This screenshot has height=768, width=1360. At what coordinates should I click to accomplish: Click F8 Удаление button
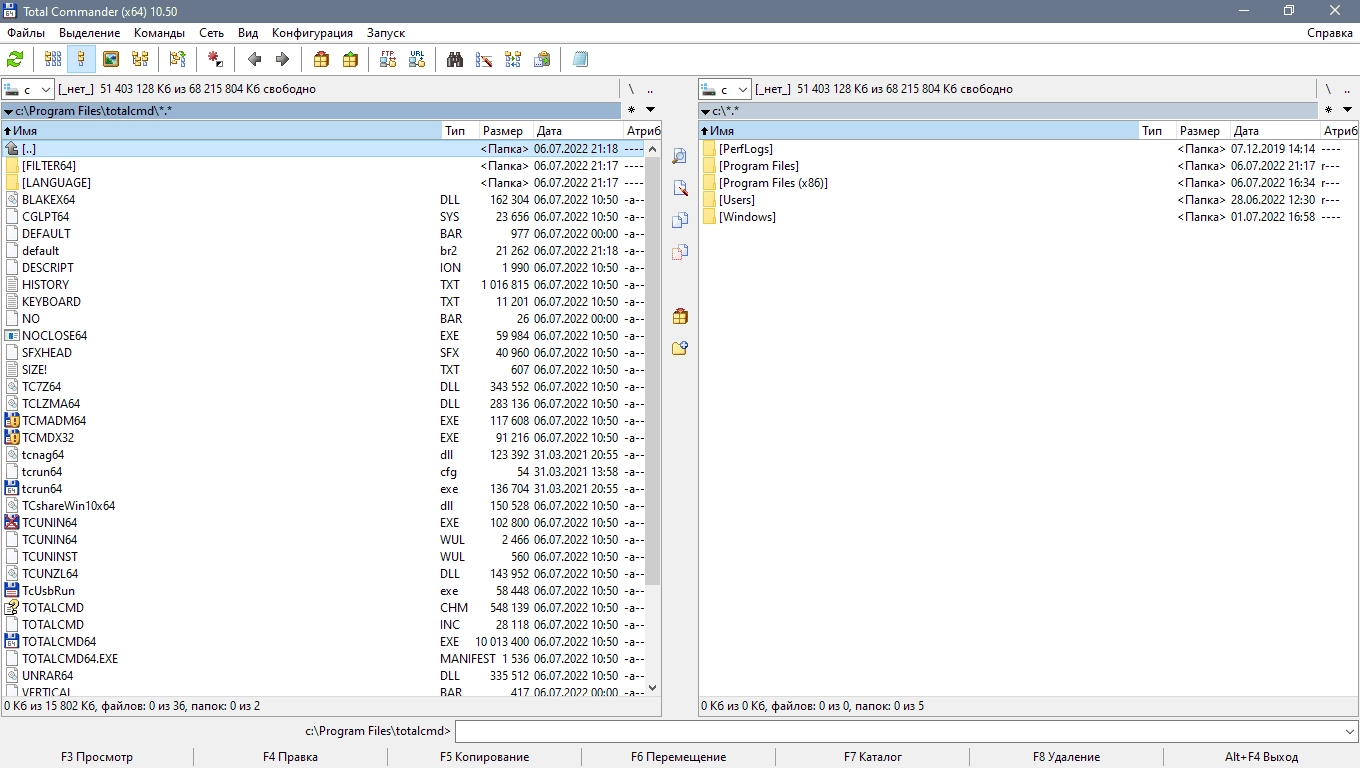pos(1067,757)
